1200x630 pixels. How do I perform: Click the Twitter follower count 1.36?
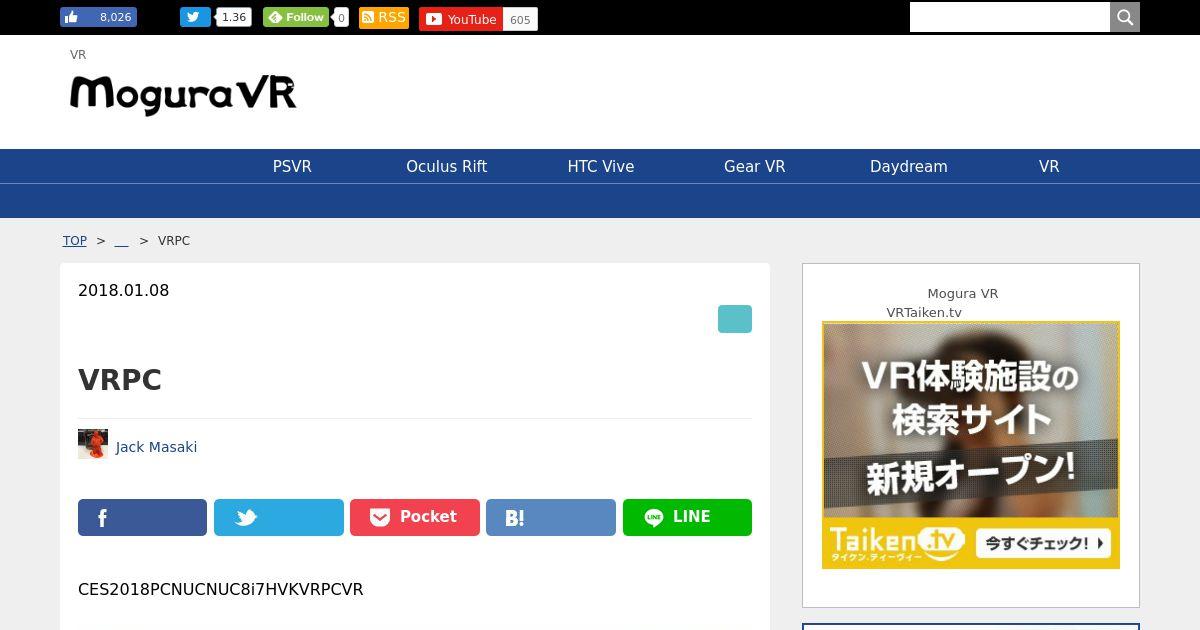(x=234, y=17)
